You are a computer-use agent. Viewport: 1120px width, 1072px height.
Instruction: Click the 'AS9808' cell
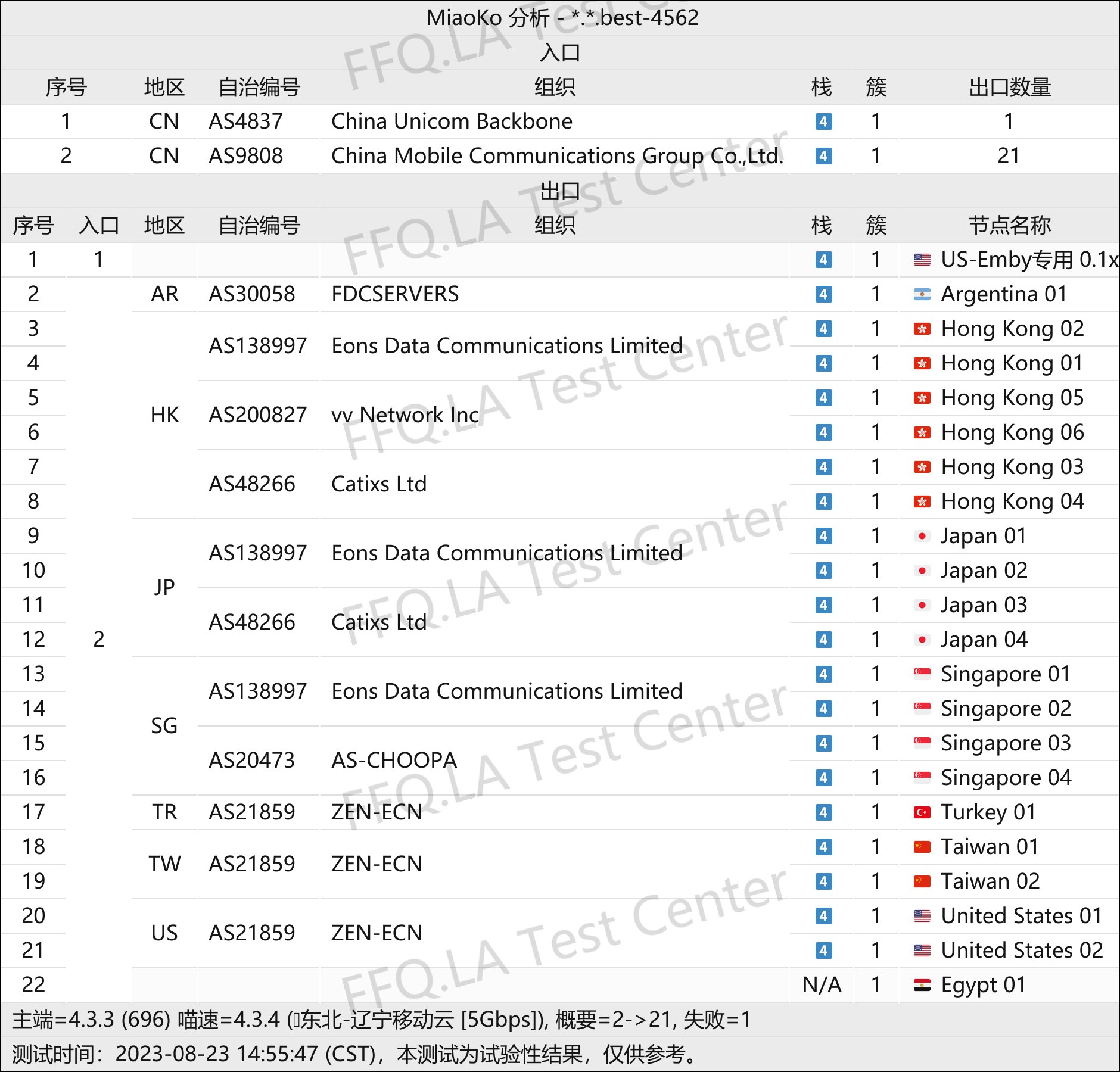click(x=245, y=156)
